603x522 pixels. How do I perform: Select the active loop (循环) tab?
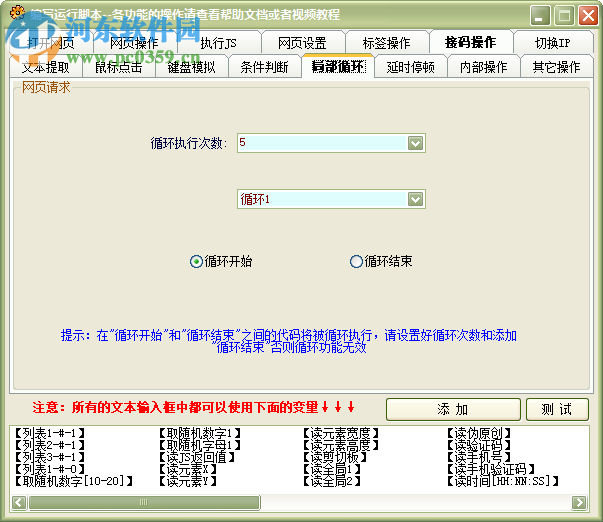(x=338, y=66)
